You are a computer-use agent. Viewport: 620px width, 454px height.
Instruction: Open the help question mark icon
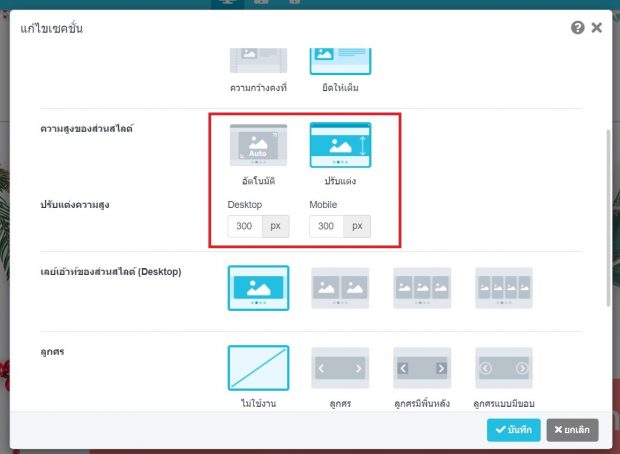point(577,28)
